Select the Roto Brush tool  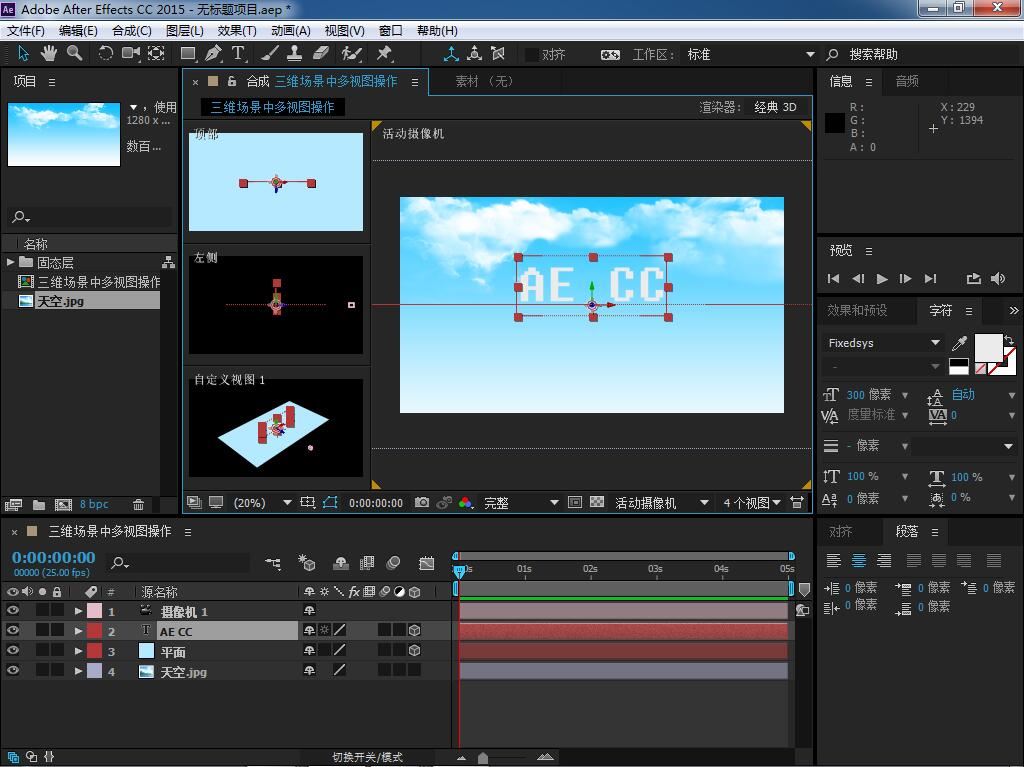click(351, 54)
